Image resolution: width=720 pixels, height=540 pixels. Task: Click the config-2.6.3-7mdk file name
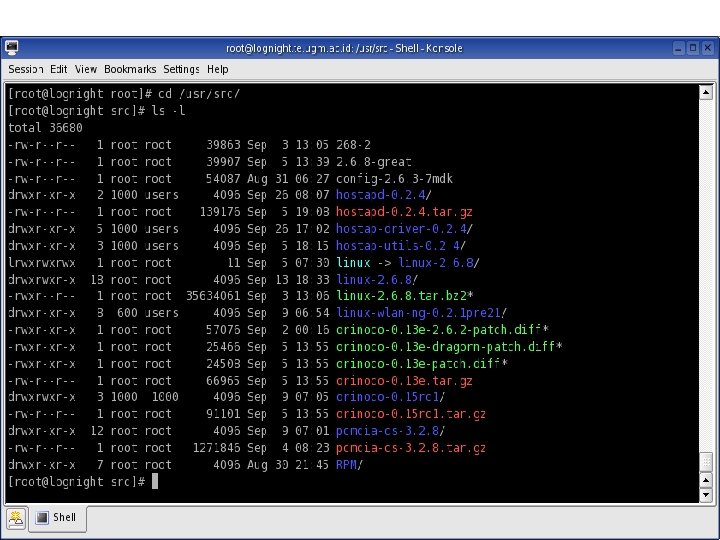tap(394, 179)
